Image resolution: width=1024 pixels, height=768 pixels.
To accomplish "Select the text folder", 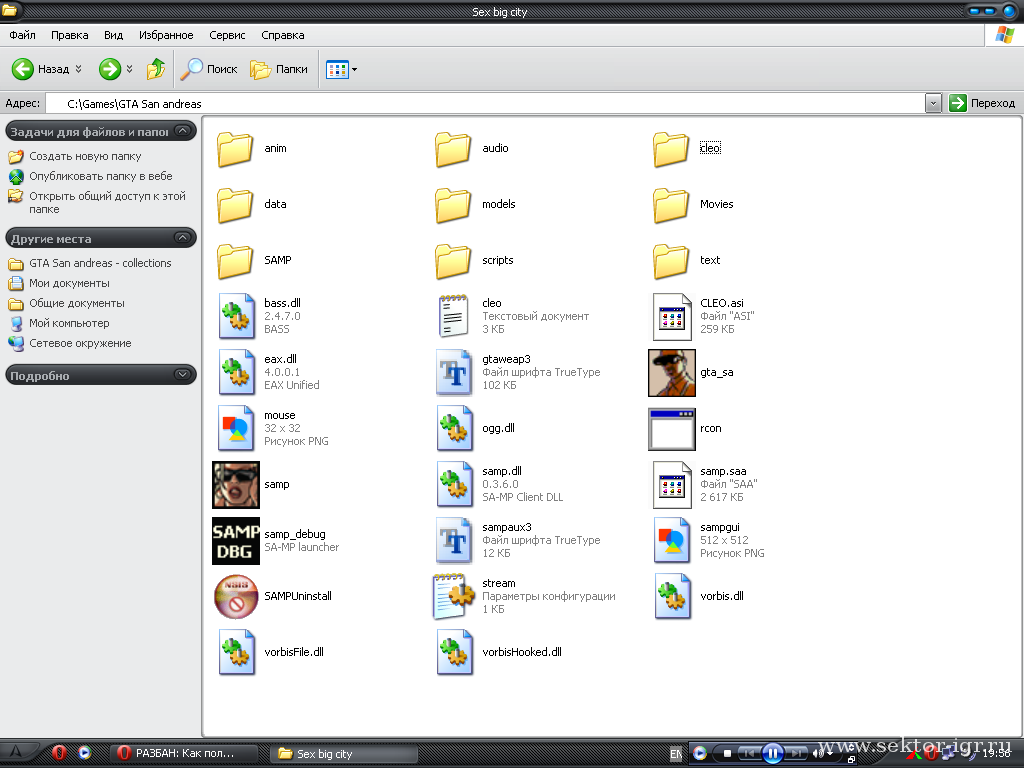I will coord(671,261).
